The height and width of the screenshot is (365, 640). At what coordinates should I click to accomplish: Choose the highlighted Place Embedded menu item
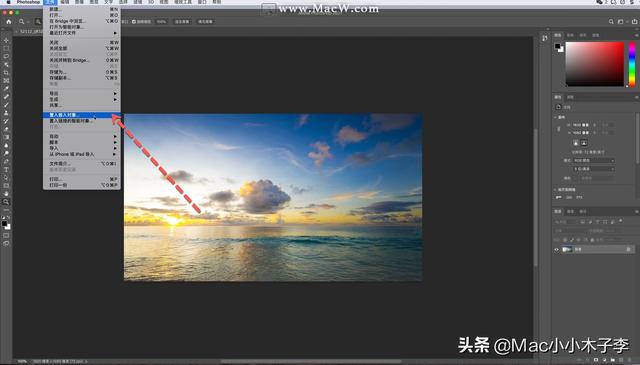tap(82, 115)
